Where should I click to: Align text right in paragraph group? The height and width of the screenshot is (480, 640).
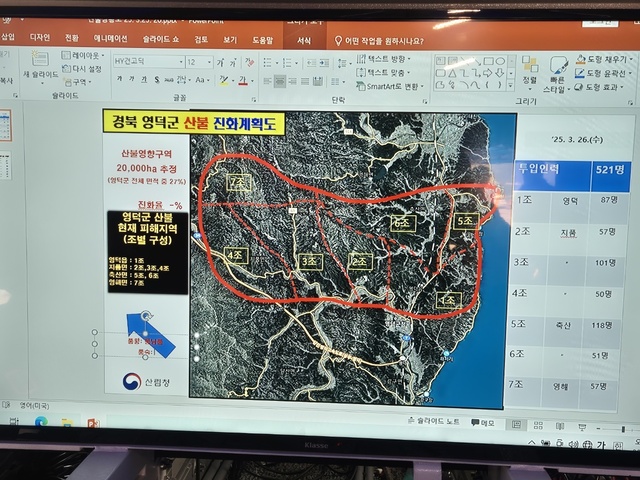click(292, 81)
